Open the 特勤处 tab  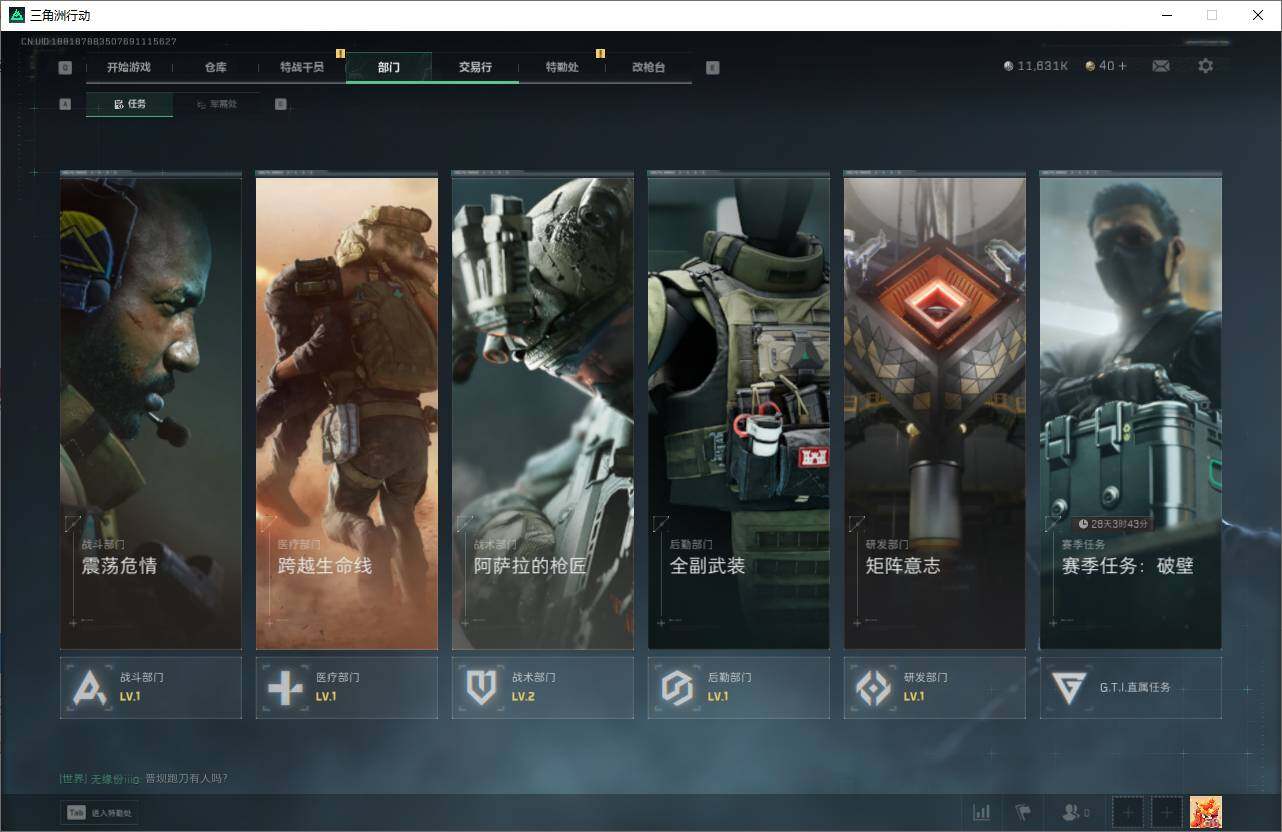pos(562,67)
